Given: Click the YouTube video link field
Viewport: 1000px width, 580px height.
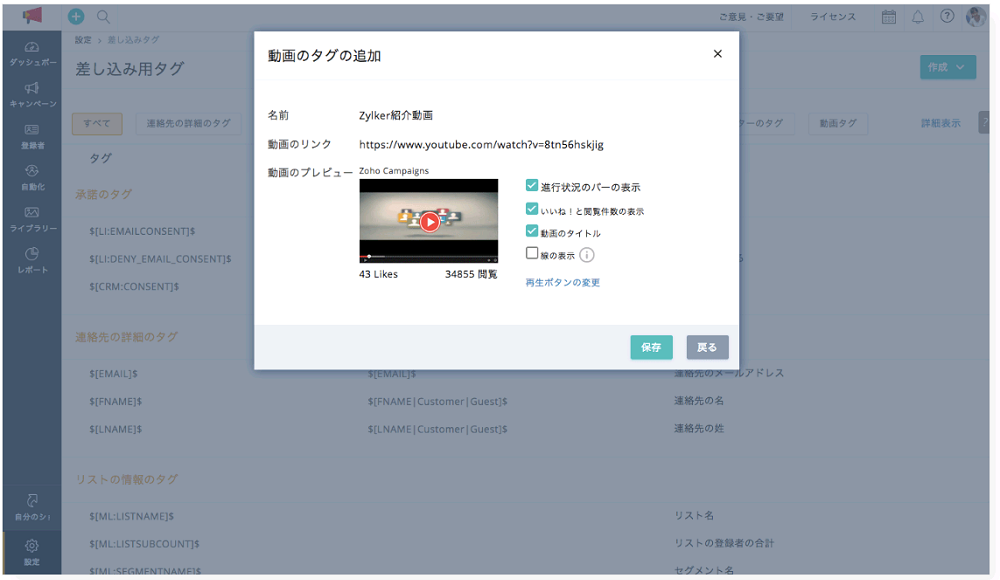Looking at the screenshot, I should (x=482, y=145).
